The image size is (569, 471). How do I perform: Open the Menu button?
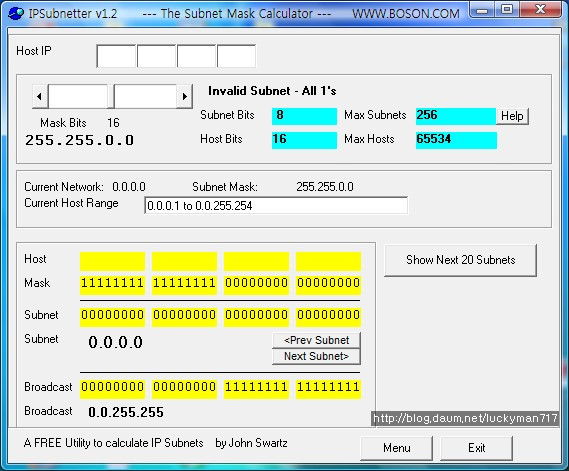(x=396, y=448)
